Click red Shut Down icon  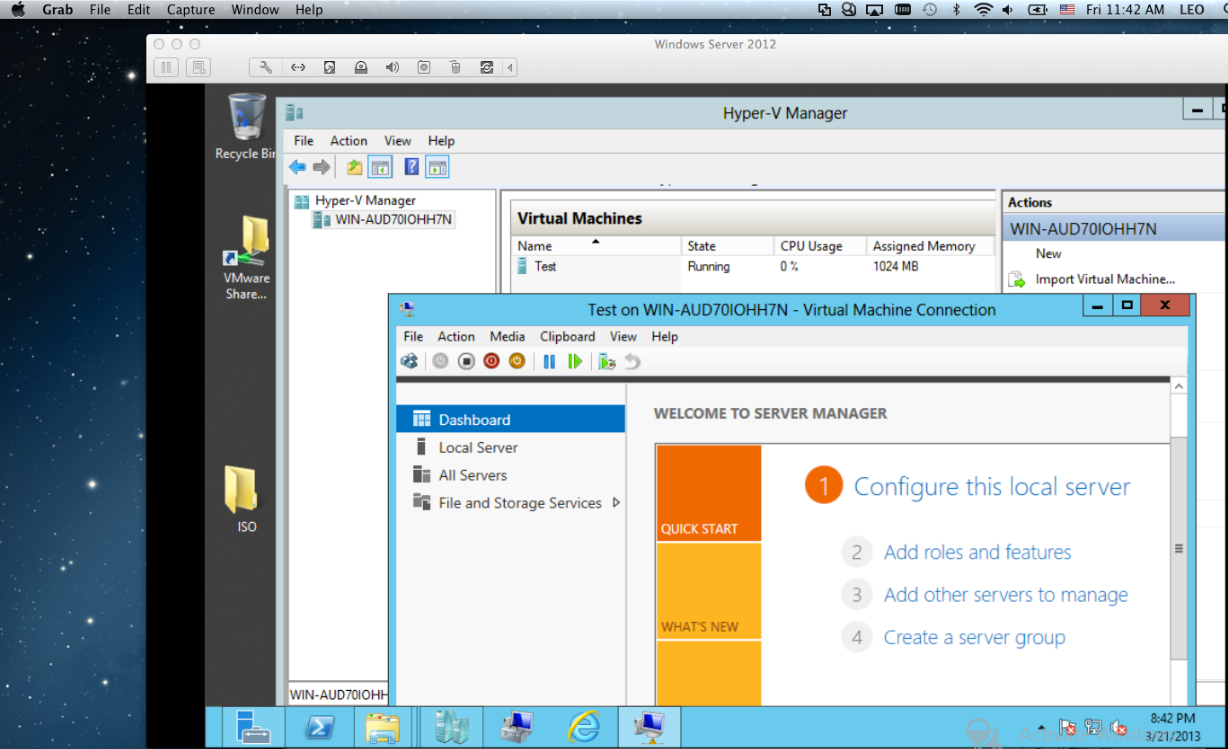pos(491,361)
